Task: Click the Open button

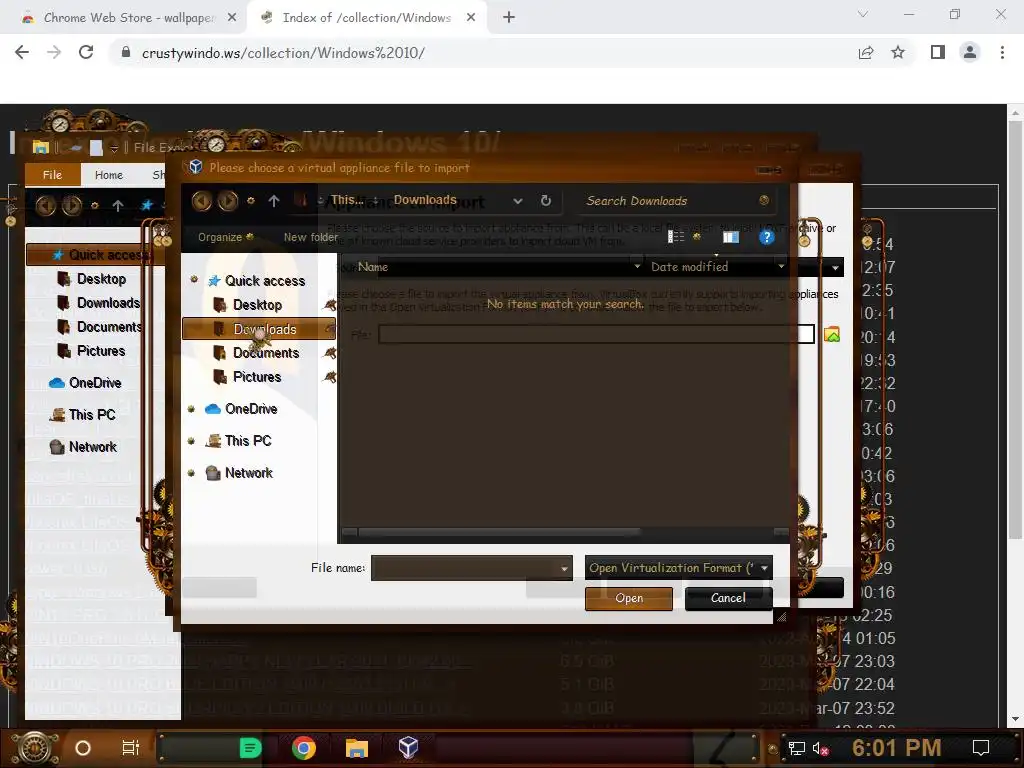Action: click(629, 598)
